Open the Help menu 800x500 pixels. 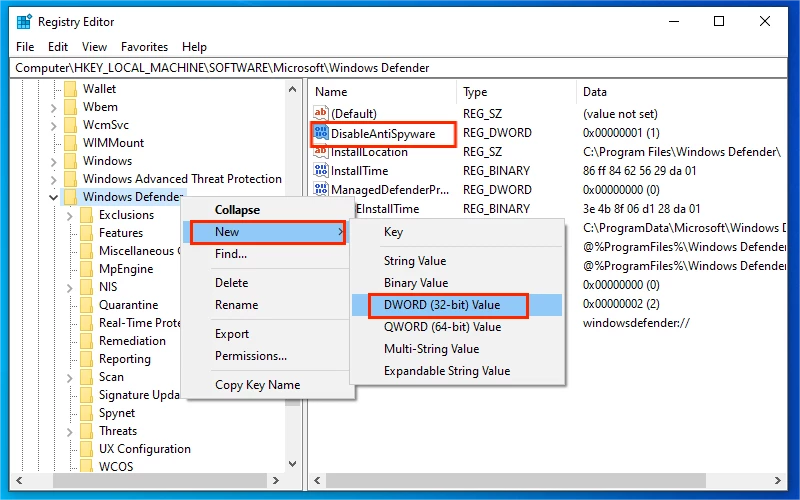[x=194, y=47]
